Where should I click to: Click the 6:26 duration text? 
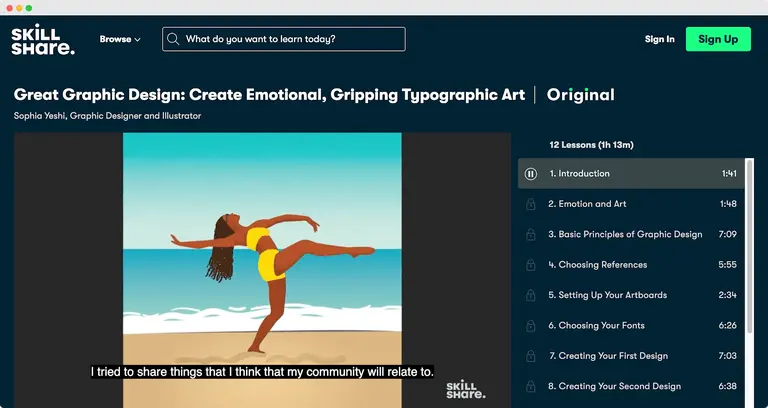point(727,325)
